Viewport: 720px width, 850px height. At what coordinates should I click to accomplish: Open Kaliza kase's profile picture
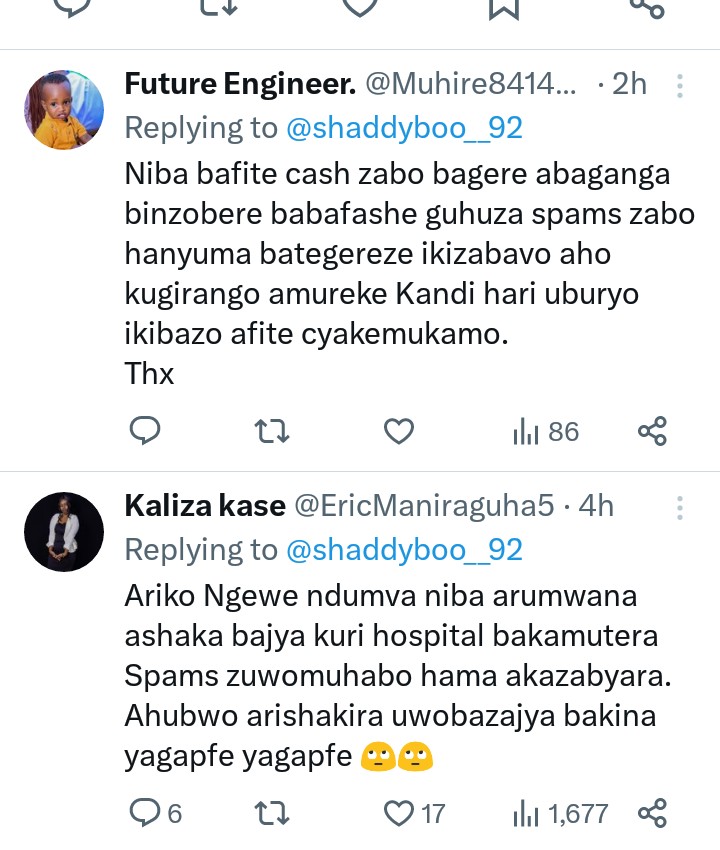pyautogui.click(x=63, y=531)
